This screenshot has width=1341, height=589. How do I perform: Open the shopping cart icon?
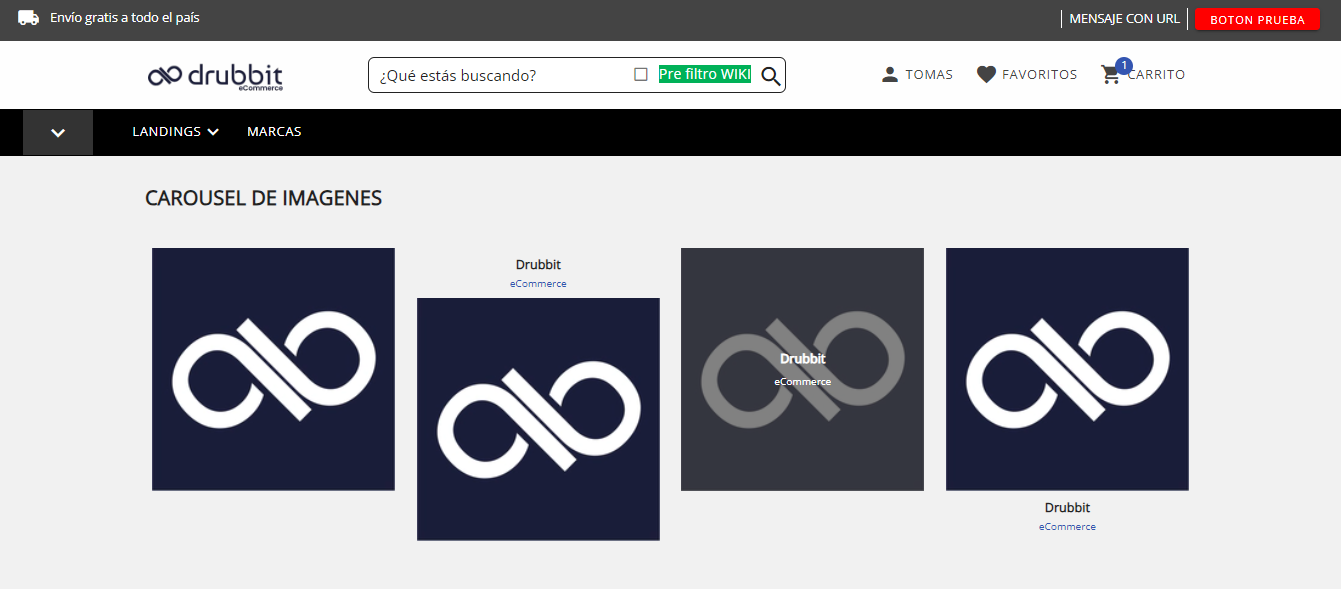(x=1110, y=76)
